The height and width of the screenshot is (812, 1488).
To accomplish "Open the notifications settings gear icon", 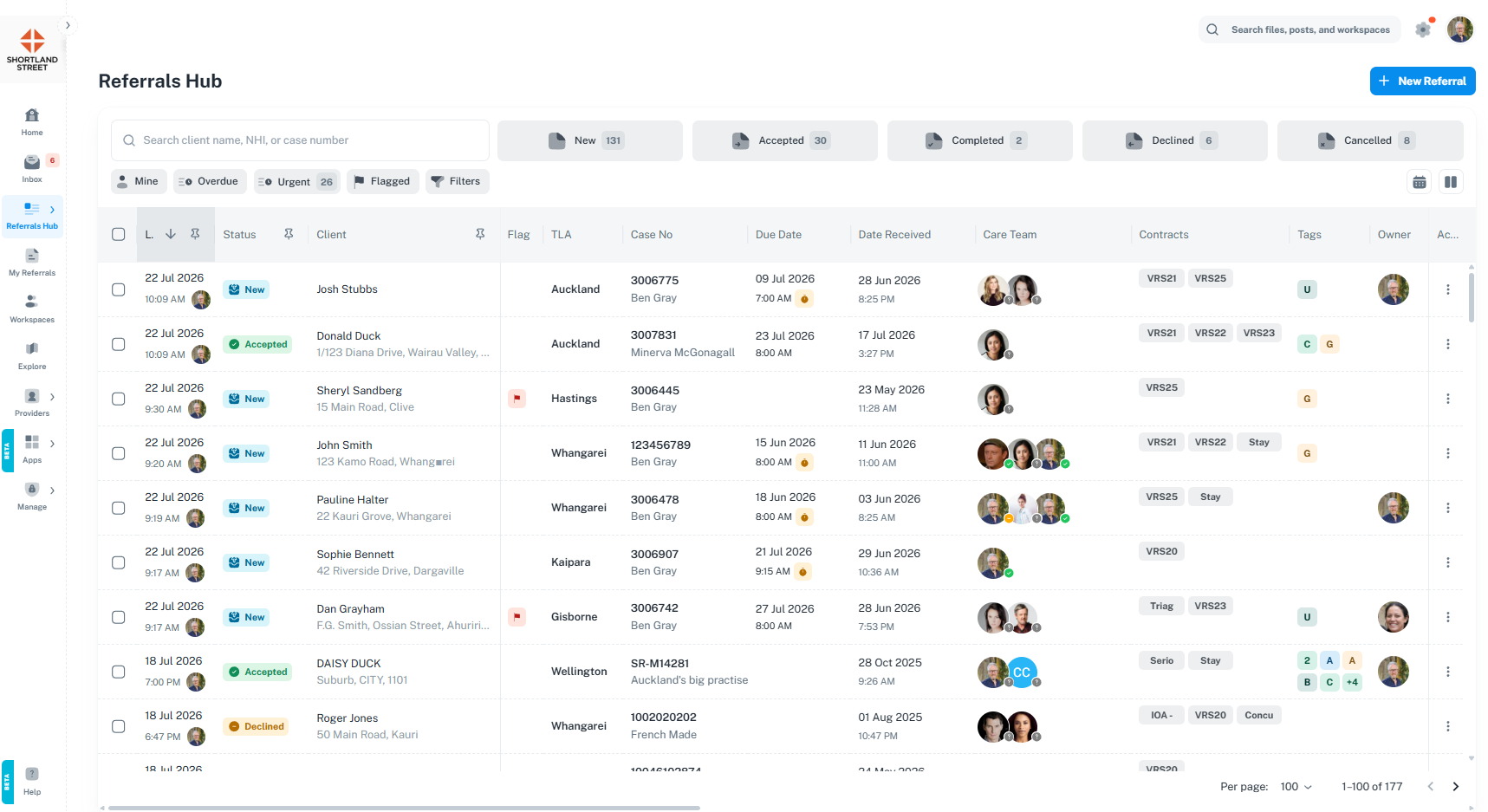I will click(x=1423, y=29).
